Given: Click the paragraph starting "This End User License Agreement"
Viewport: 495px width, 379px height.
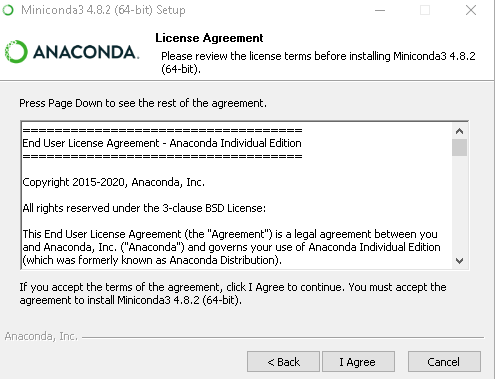Looking at the screenshot, I should tap(231, 247).
